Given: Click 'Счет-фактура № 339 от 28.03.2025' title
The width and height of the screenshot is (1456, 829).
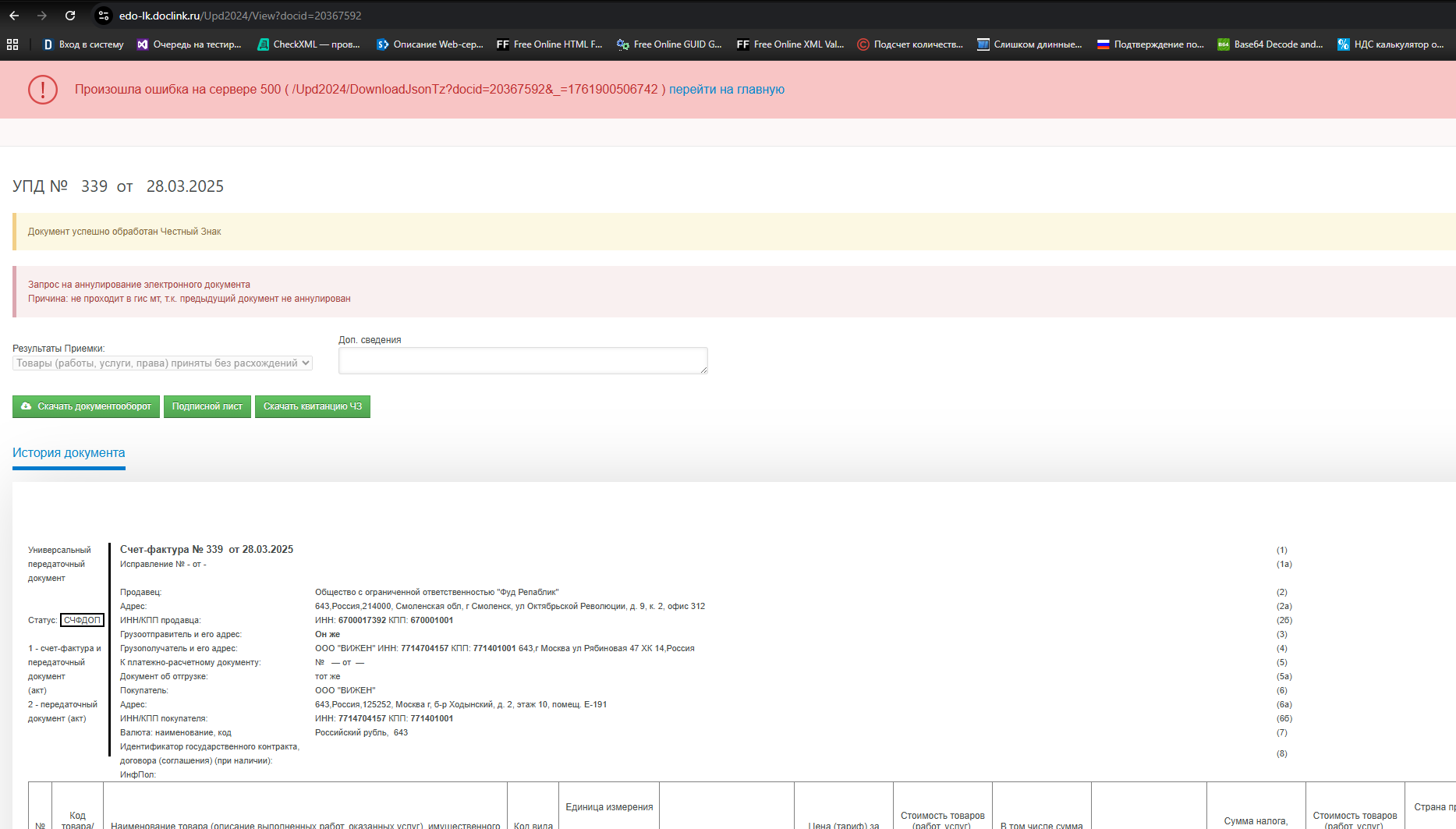Looking at the screenshot, I should pos(207,550).
